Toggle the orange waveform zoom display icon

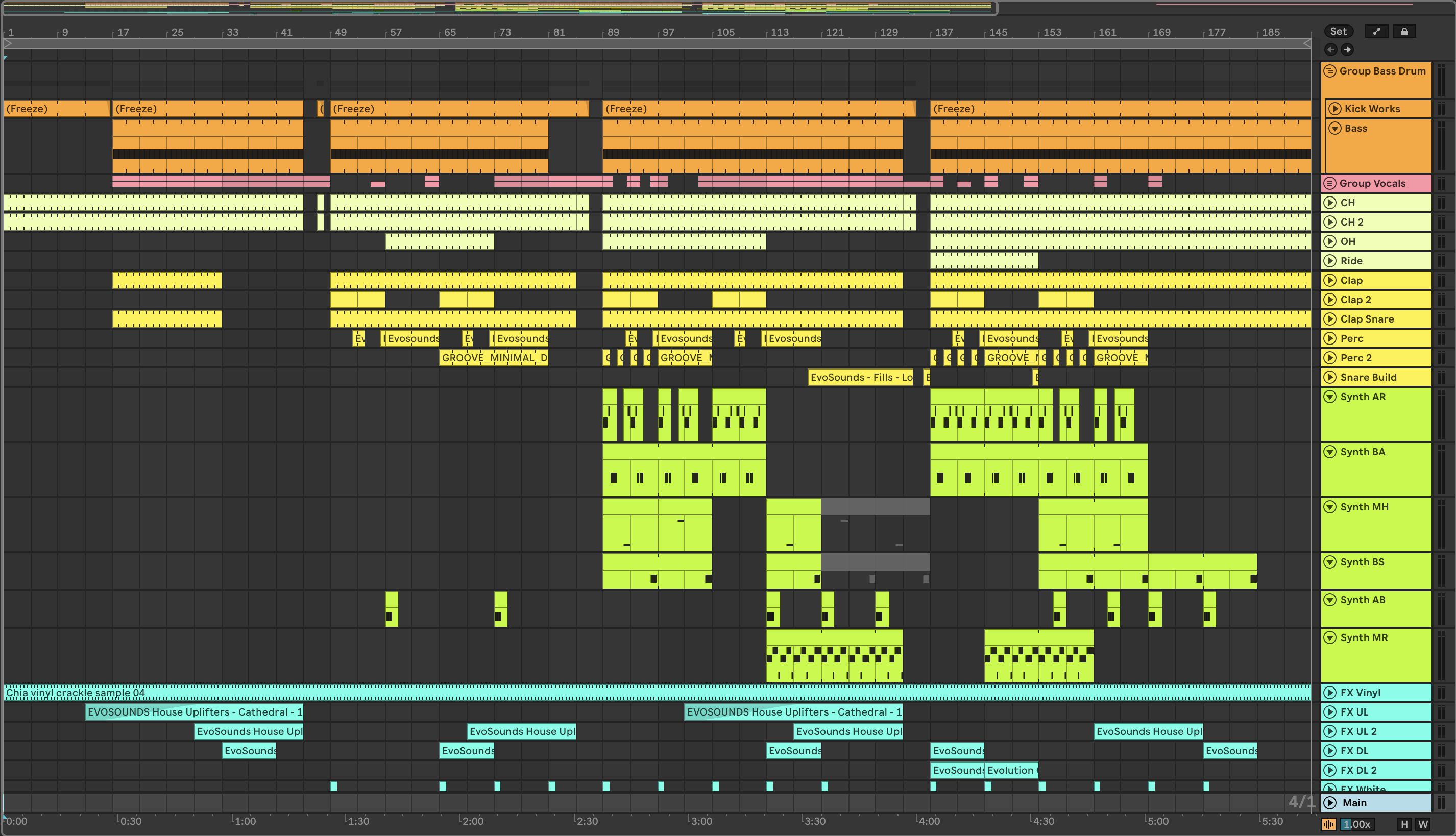1328,825
